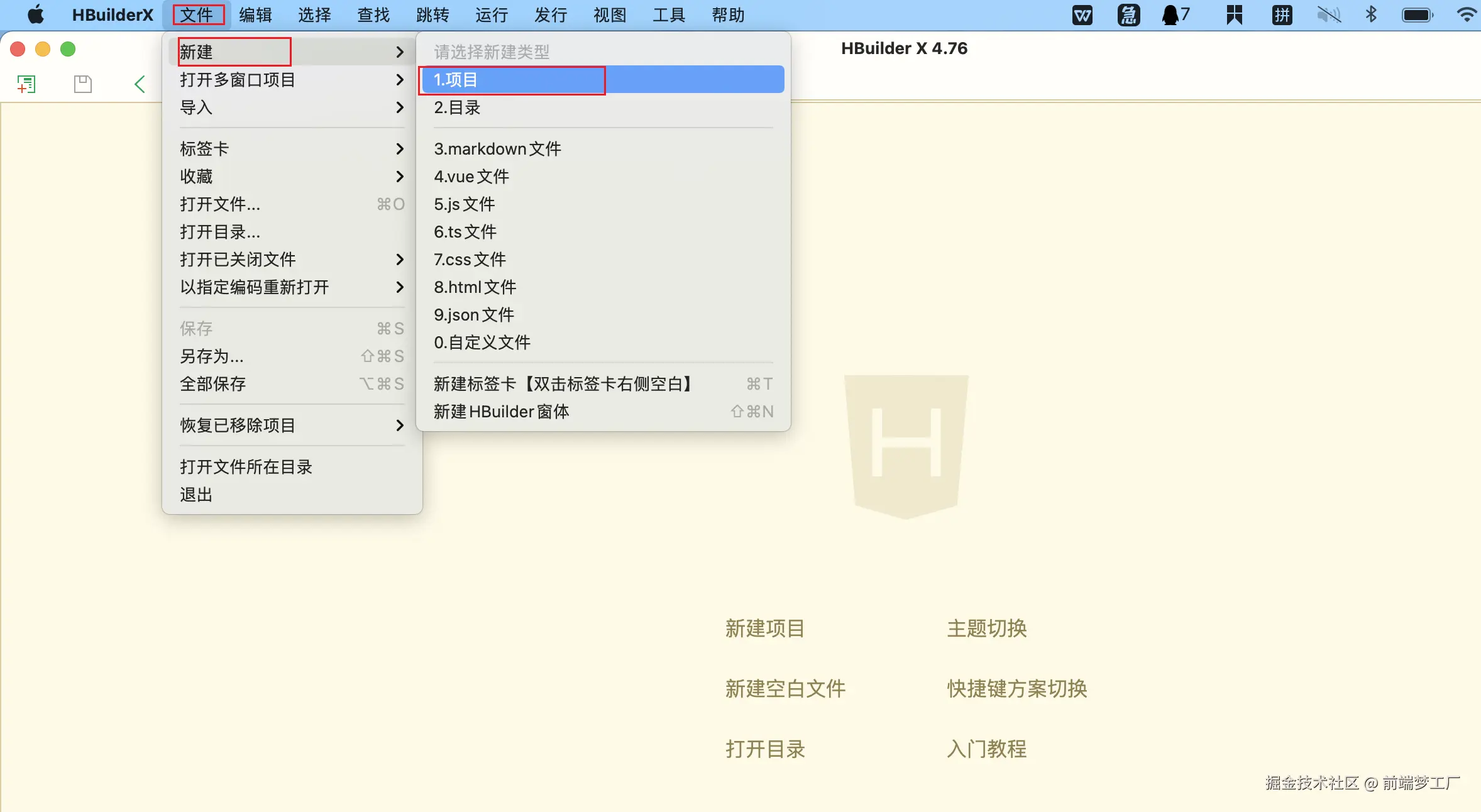Viewport: 1481px width, 812px height.
Task: Open the 查找 menu
Action: 373,14
